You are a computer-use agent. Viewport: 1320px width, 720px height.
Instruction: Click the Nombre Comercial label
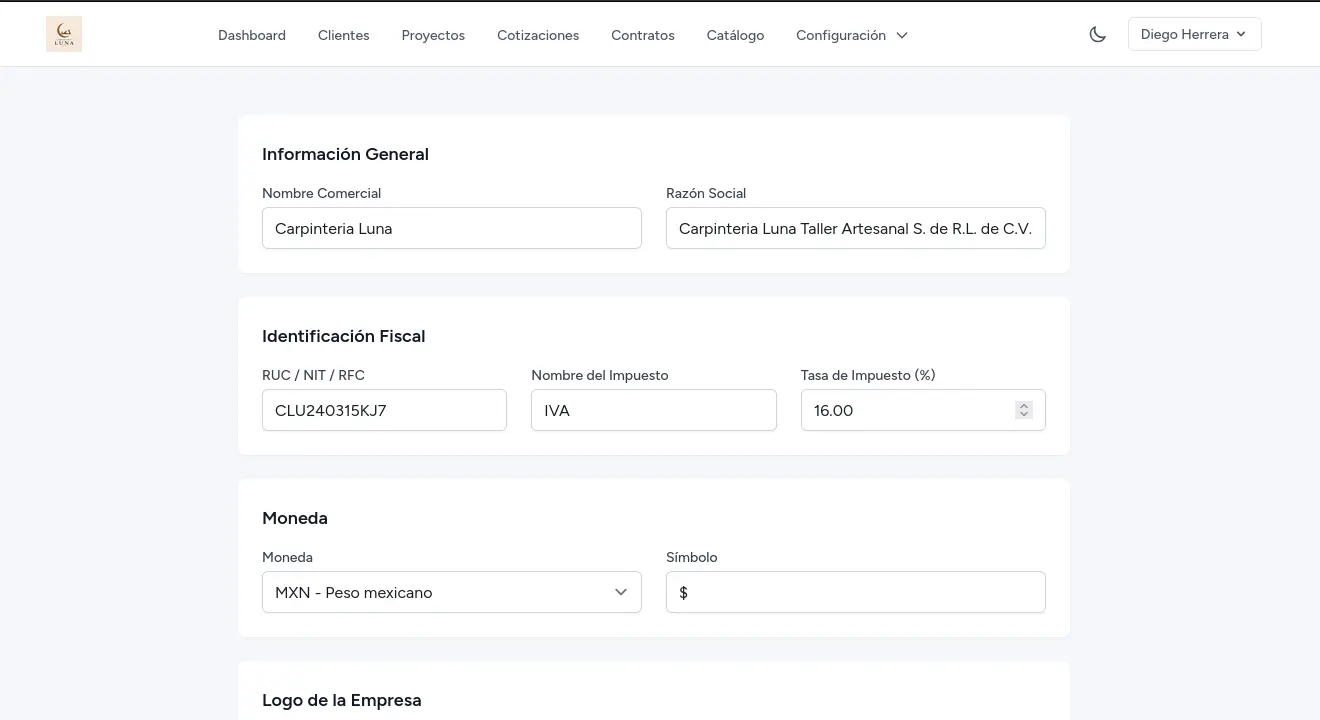tap(321, 193)
